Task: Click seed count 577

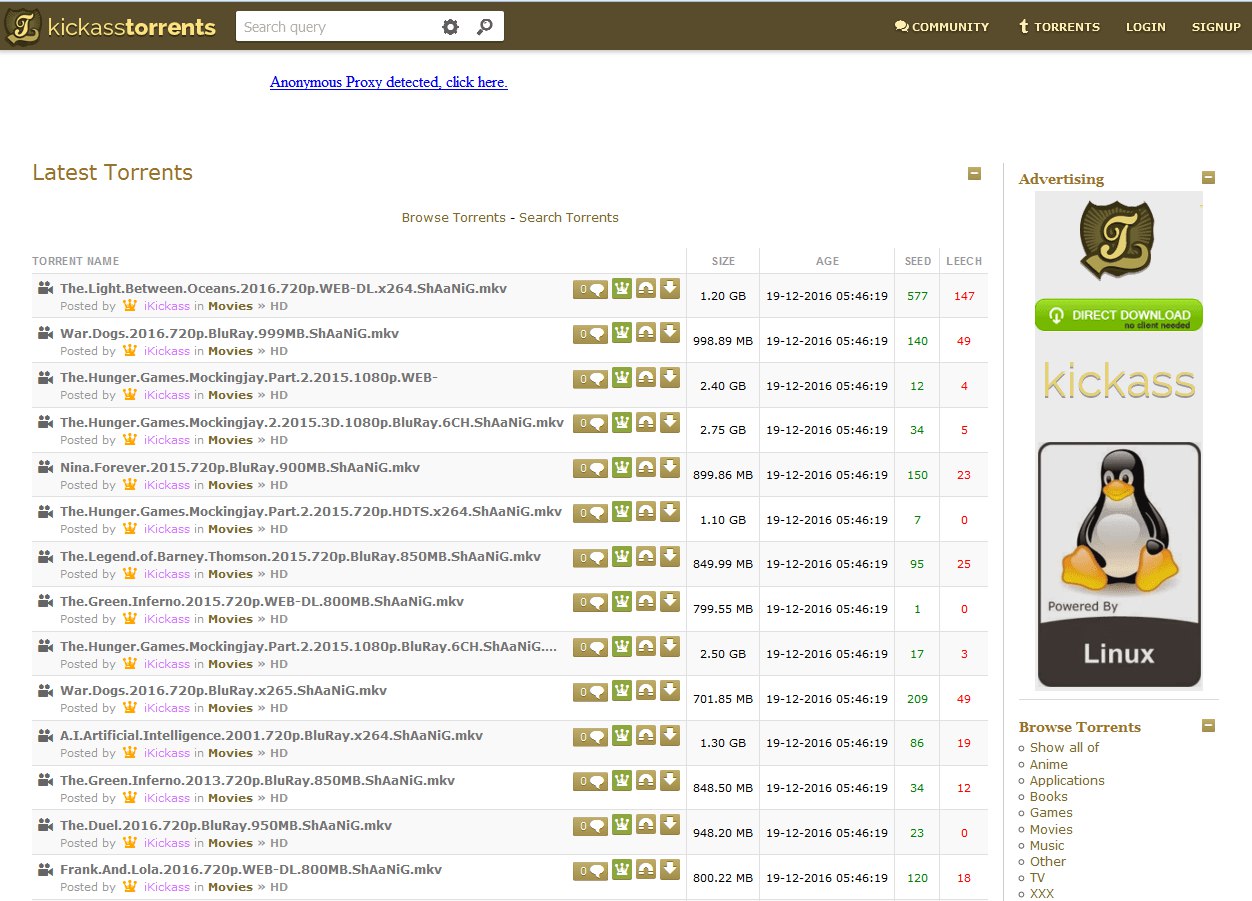Action: tap(918, 296)
